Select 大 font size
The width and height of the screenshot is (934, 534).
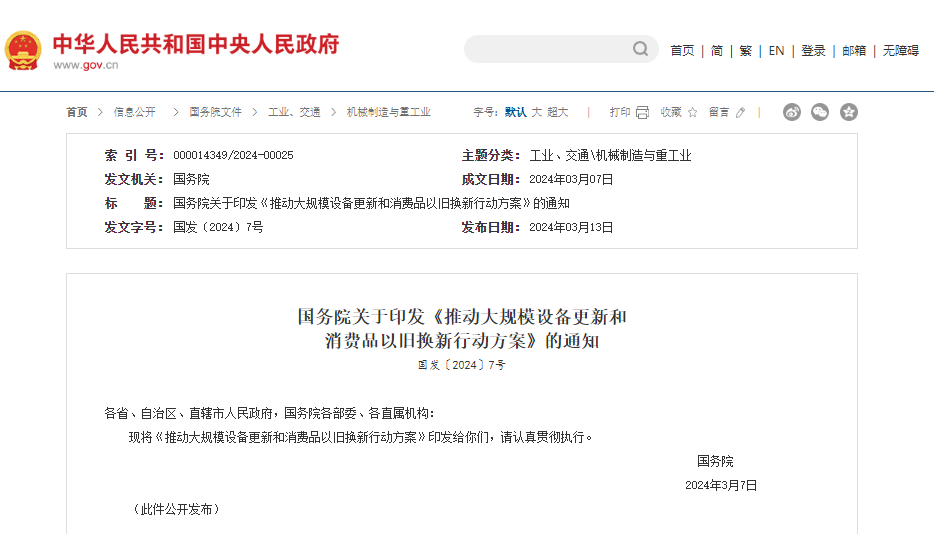pyautogui.click(x=537, y=112)
